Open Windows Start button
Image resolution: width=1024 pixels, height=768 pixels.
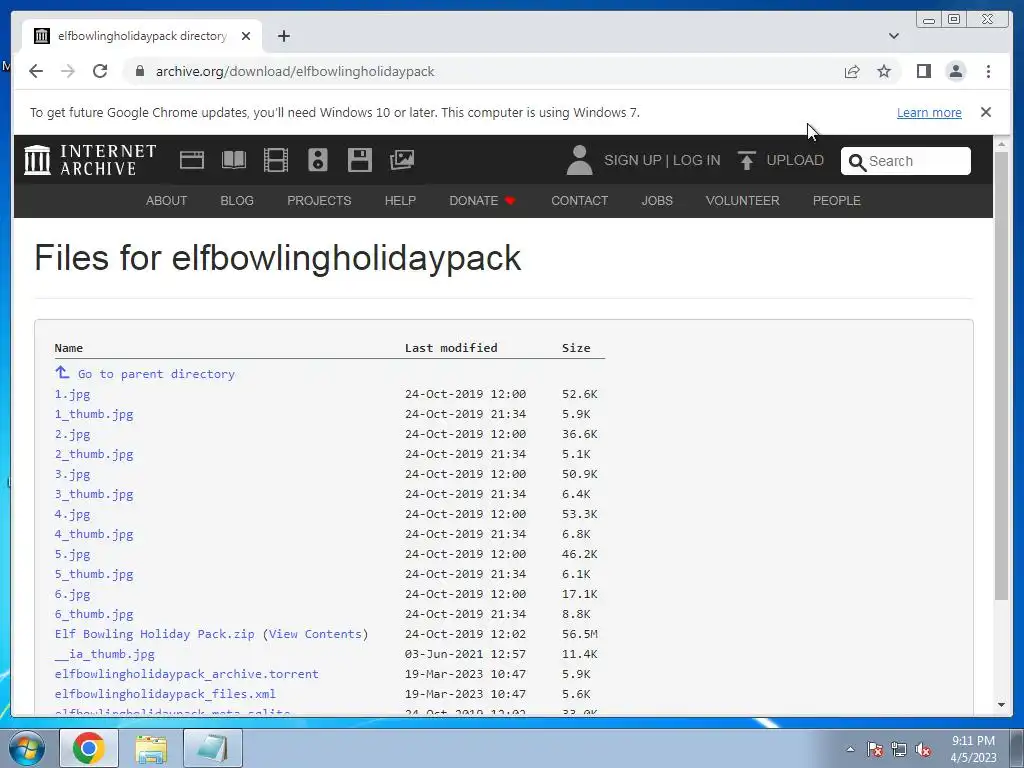(27, 748)
